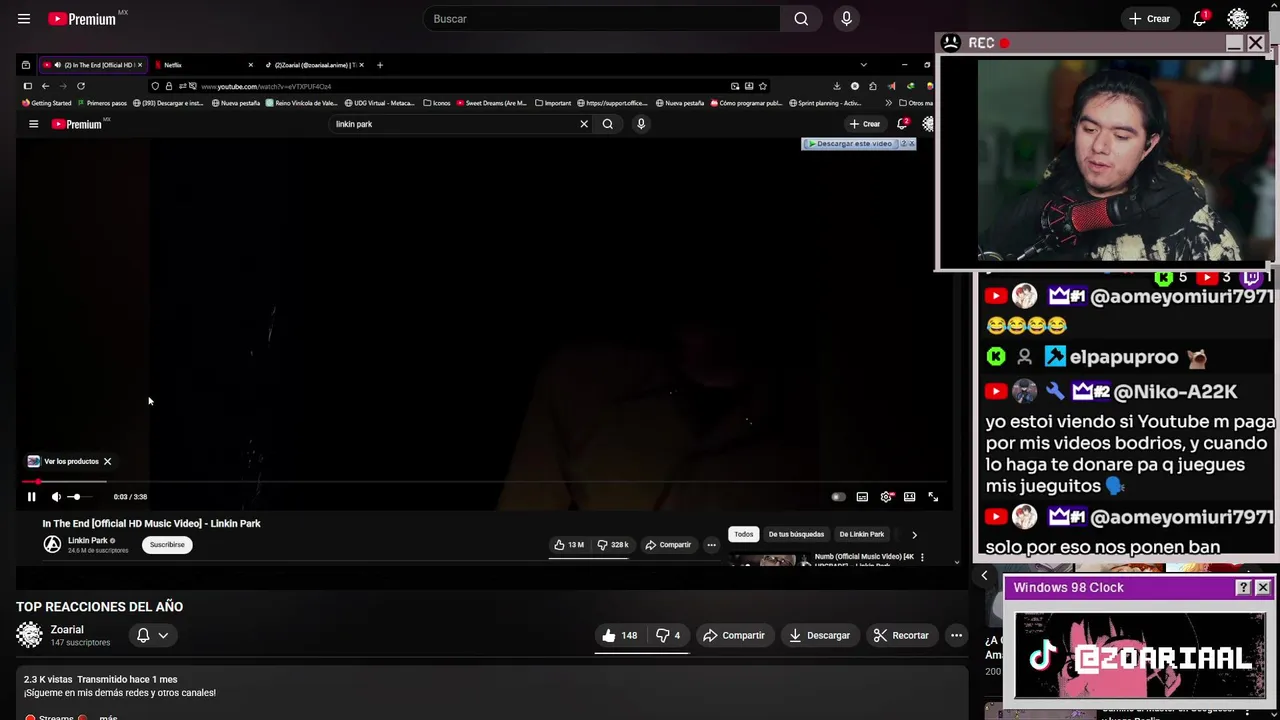Viewport: 1280px width, 720px height.
Task: Open the Linkin Park channel avatar
Action: tap(52, 544)
